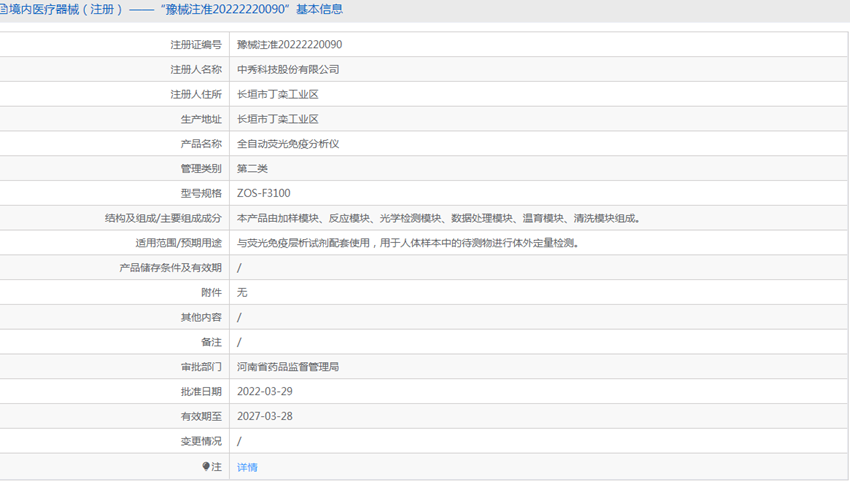Click the 注册人名称 field label
Image resolution: width=850 pixels, height=481 pixels.
pos(196,69)
